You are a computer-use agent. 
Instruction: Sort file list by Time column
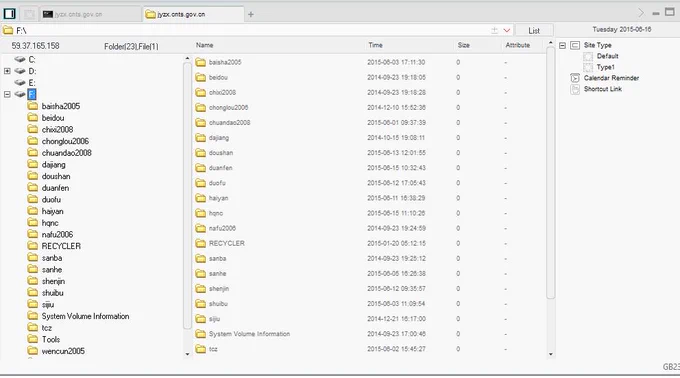(x=376, y=45)
